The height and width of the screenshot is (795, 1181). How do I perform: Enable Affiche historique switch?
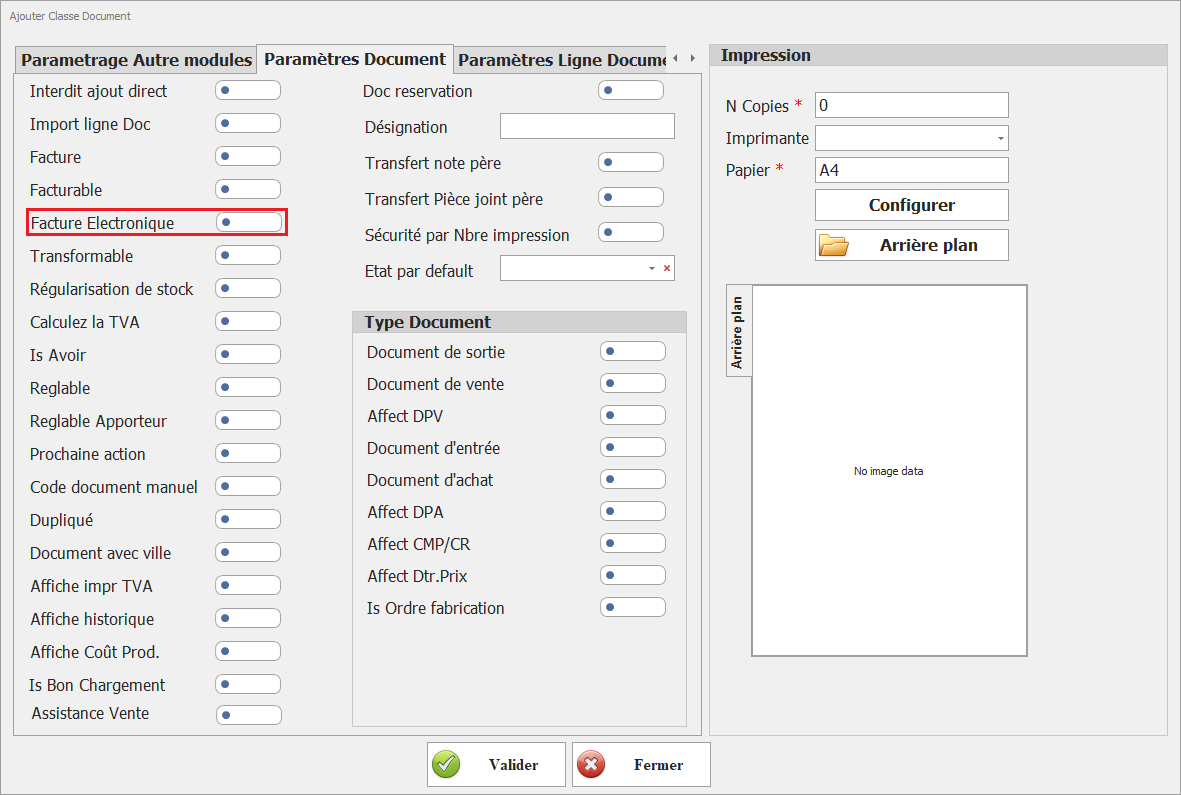(x=248, y=619)
